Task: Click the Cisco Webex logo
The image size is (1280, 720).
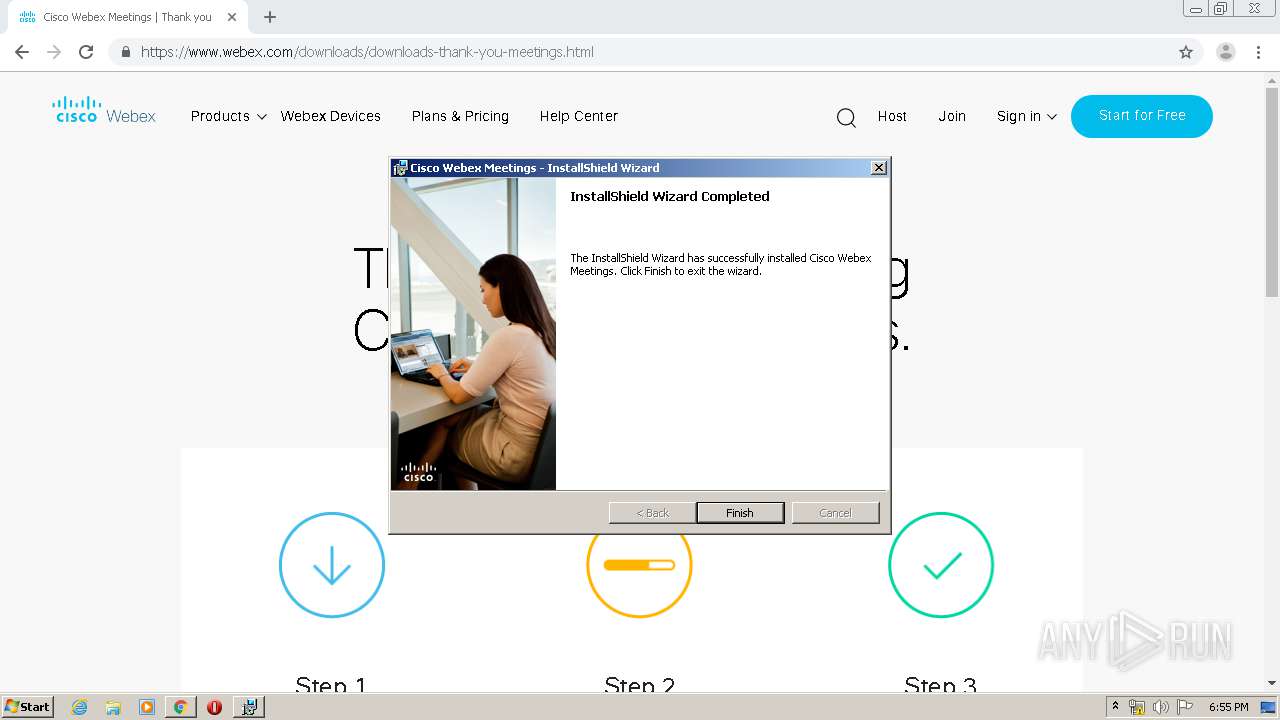Action: click(x=104, y=110)
